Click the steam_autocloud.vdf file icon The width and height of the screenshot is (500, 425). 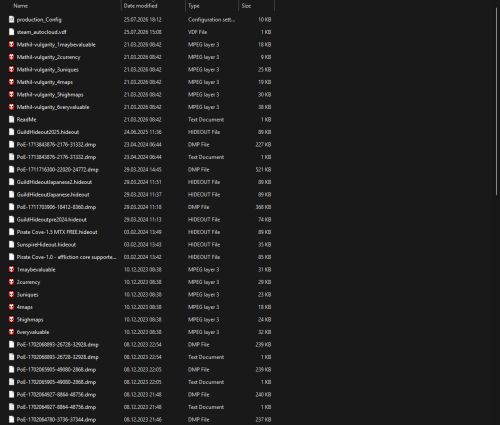11,32
